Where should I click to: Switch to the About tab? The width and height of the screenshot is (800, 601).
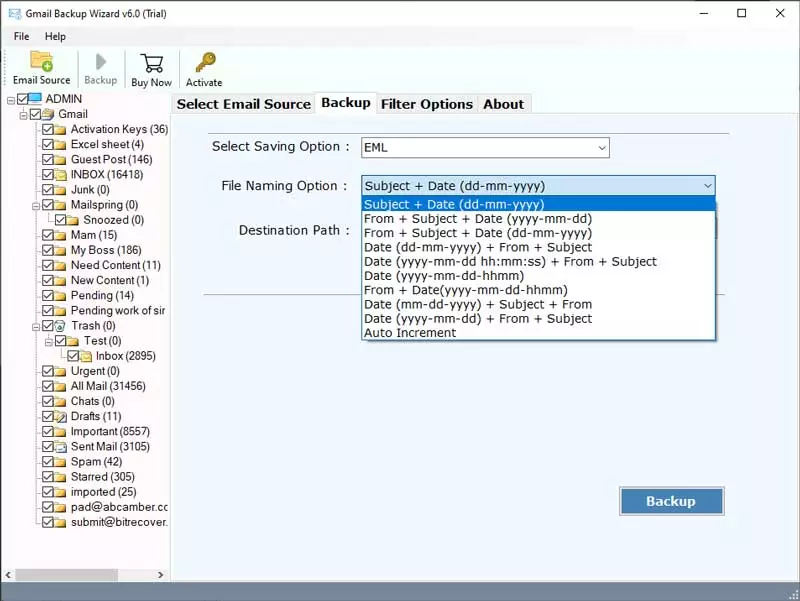(x=504, y=104)
